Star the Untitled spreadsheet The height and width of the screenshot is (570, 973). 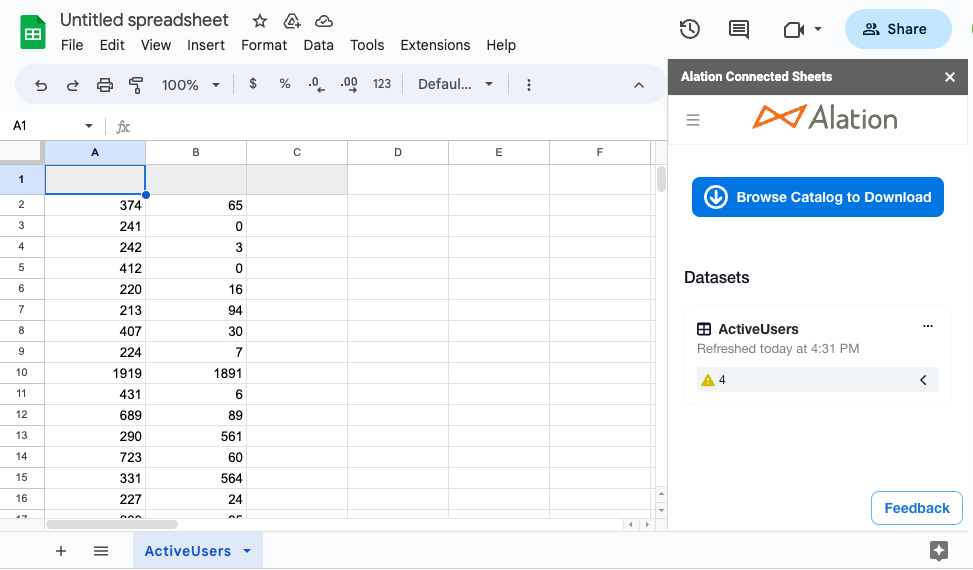(x=259, y=21)
